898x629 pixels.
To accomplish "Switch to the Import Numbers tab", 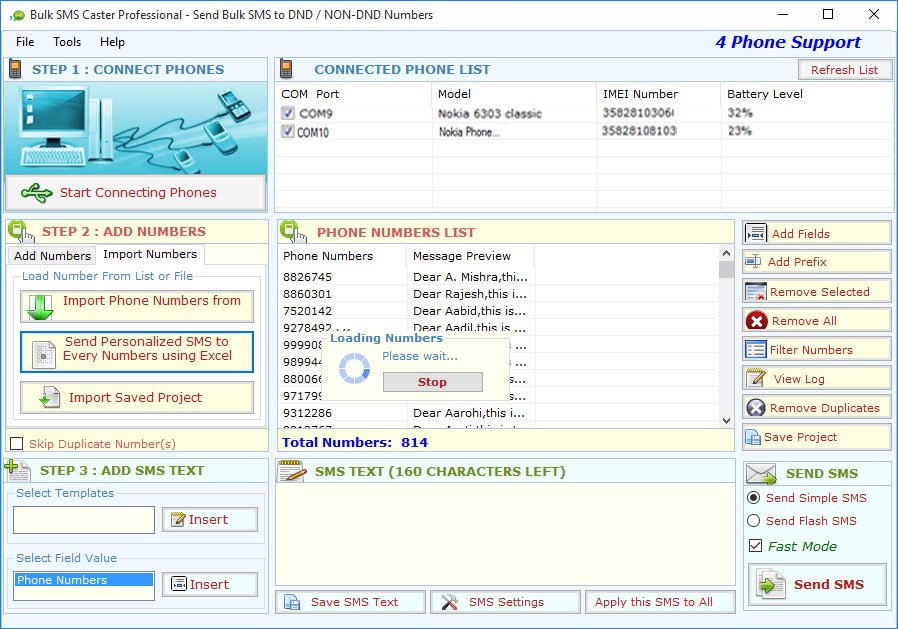I will click(150, 254).
